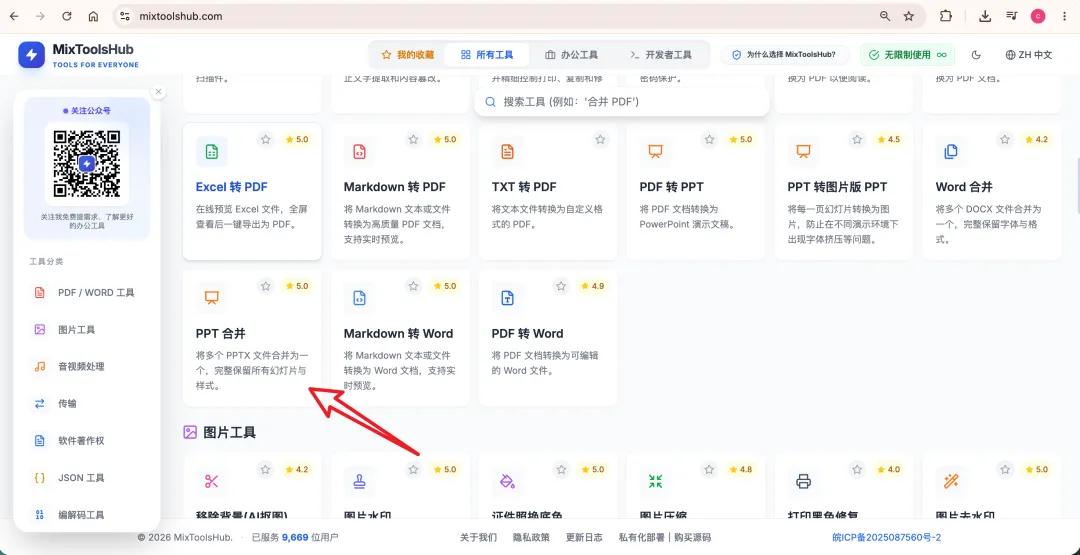
Task: Click the printer icon for 打印黑色修复
Action: coord(803,481)
